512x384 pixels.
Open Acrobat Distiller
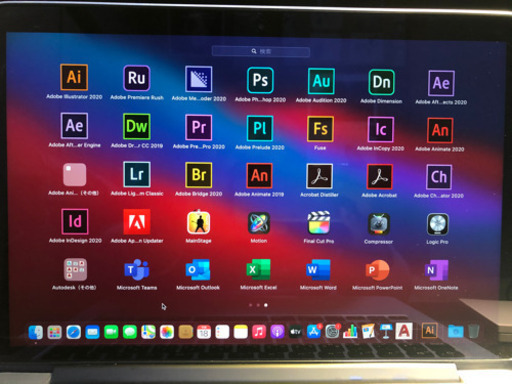(319, 177)
